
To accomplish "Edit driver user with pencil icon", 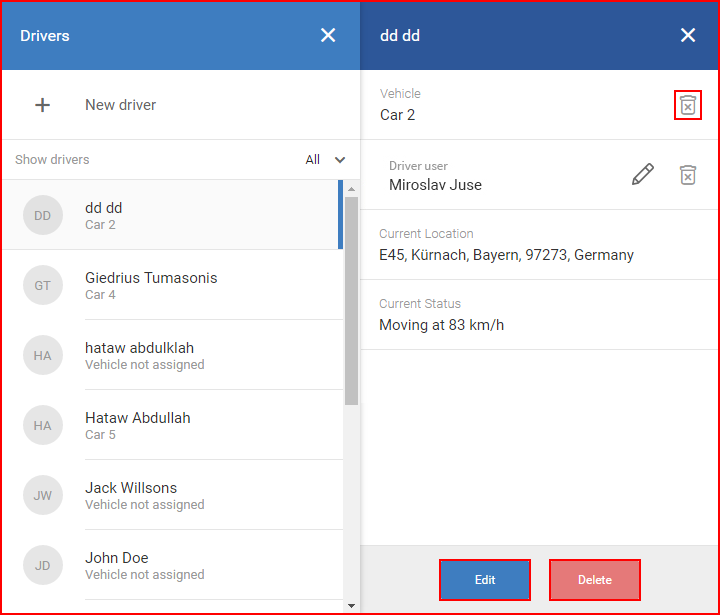I will (x=643, y=175).
